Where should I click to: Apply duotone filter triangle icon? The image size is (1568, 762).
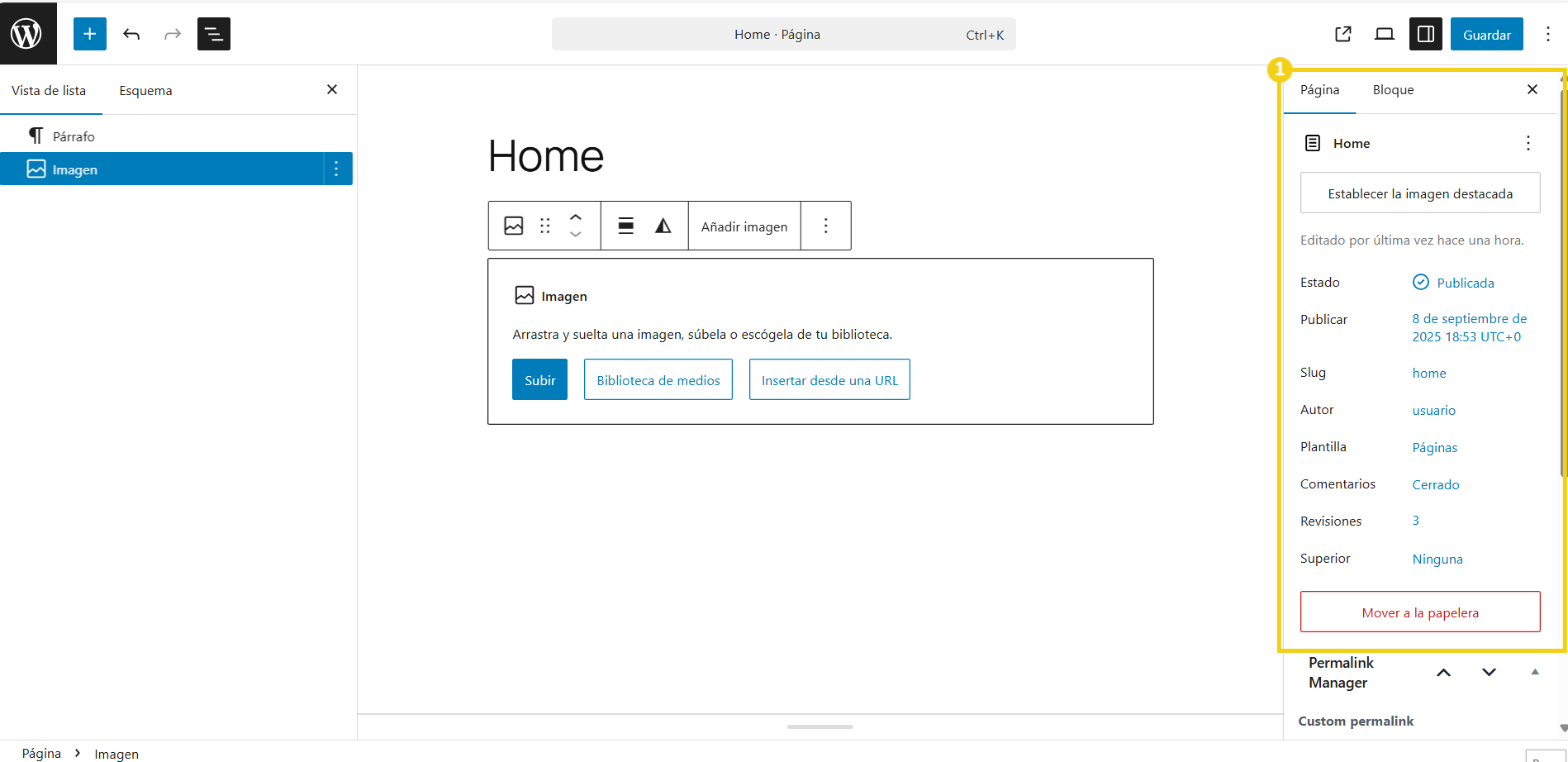663,226
